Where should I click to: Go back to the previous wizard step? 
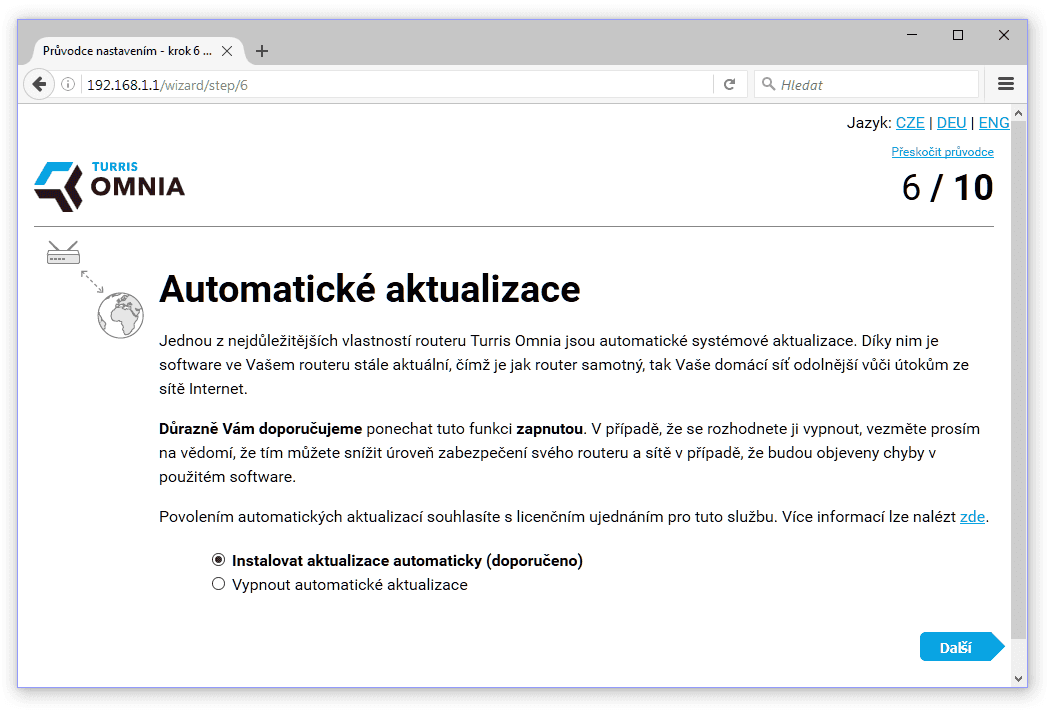tap(38, 84)
